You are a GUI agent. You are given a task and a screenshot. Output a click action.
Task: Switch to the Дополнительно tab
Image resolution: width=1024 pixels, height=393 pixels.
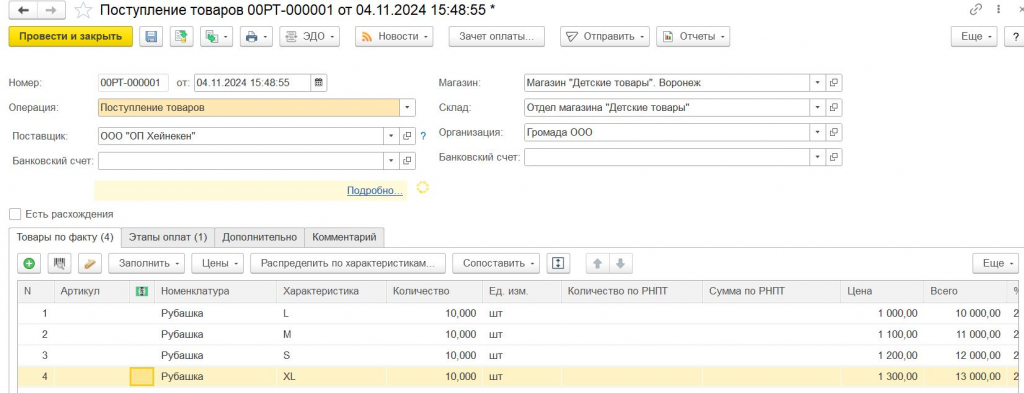coord(259,237)
